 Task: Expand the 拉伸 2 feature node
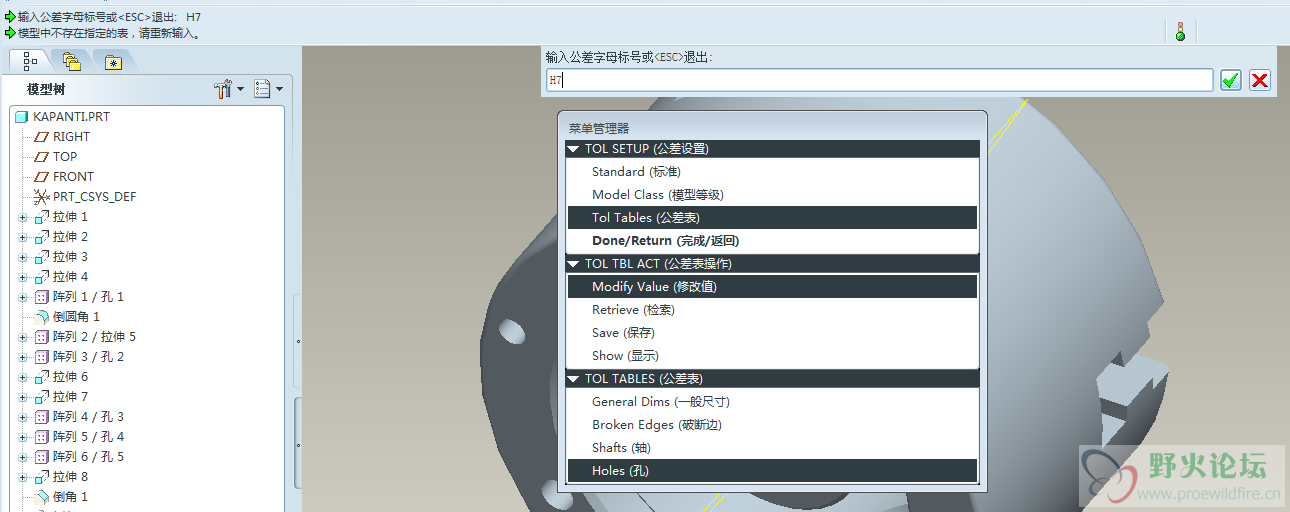point(22,237)
